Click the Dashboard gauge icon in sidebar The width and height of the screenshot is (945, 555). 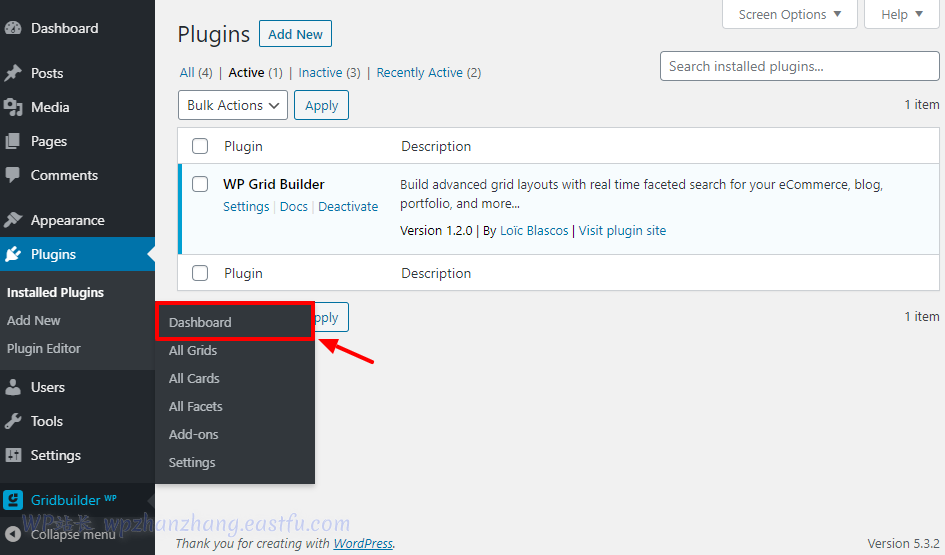pyautogui.click(x=13, y=28)
